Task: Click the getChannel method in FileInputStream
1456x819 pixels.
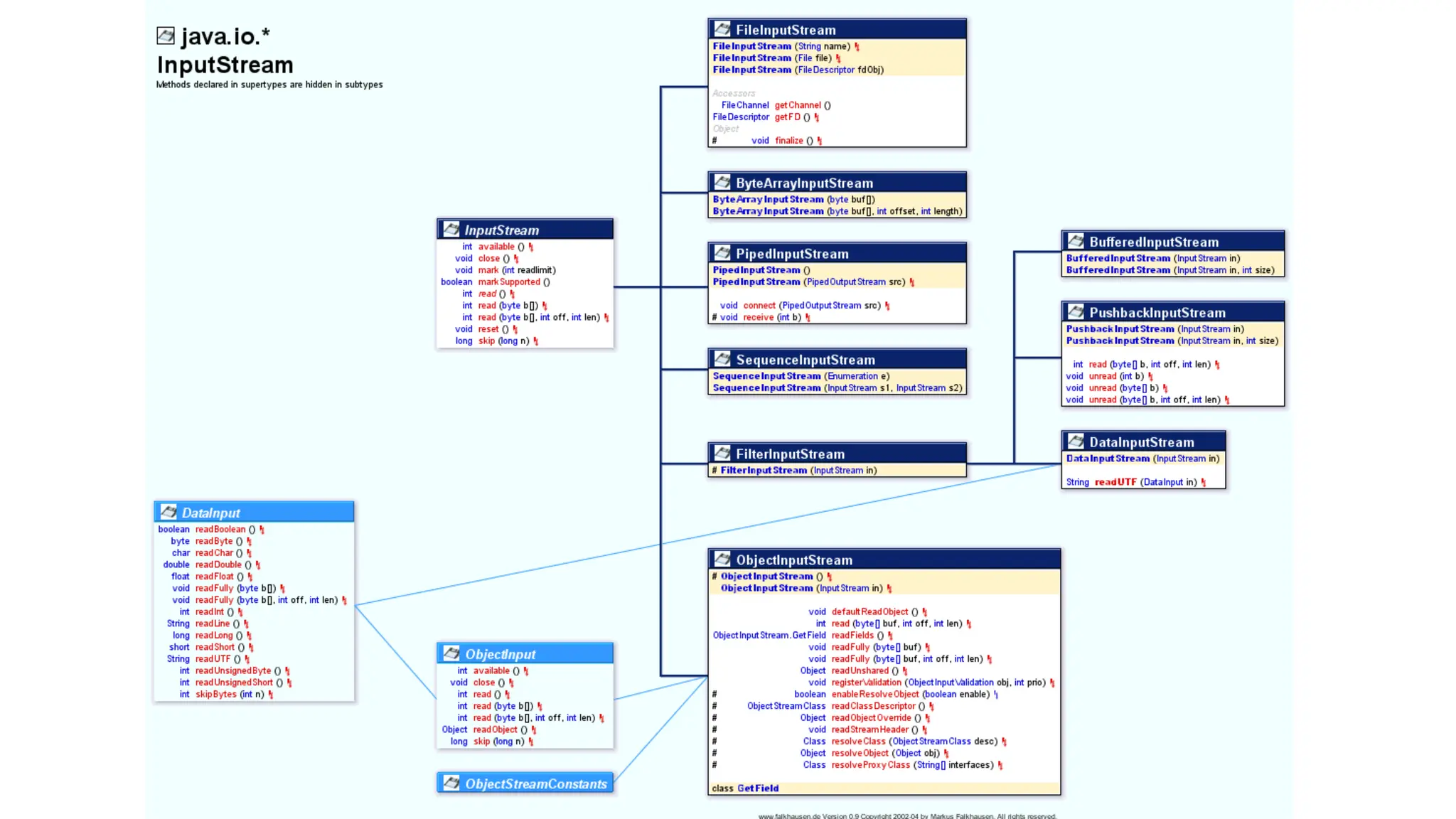Action: pos(797,105)
